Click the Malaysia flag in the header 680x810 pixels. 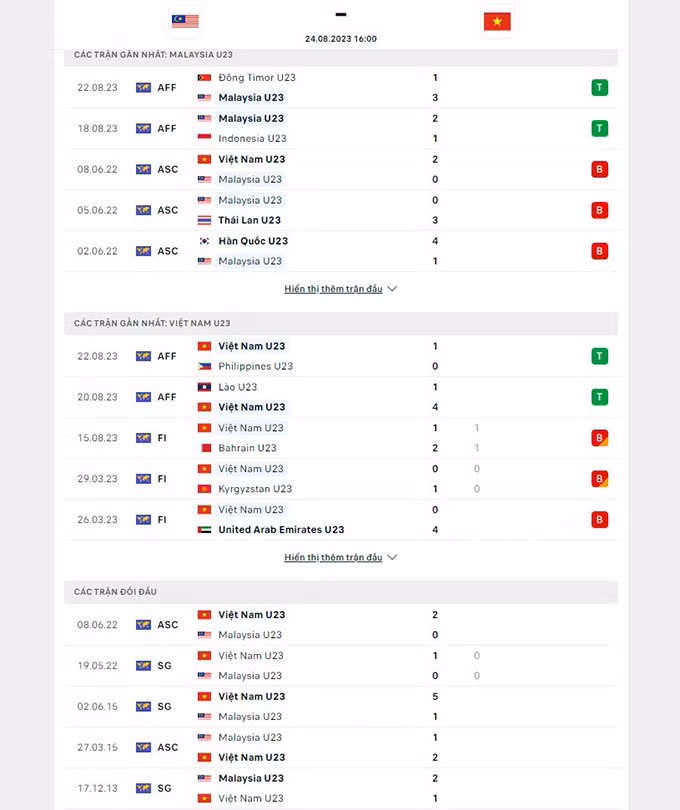(185, 21)
